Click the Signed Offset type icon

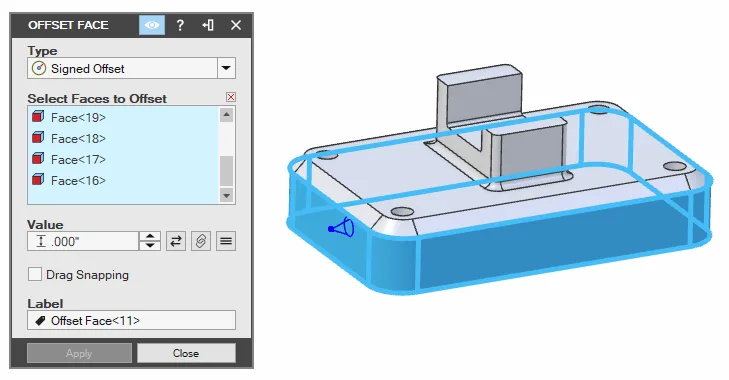click(39, 68)
